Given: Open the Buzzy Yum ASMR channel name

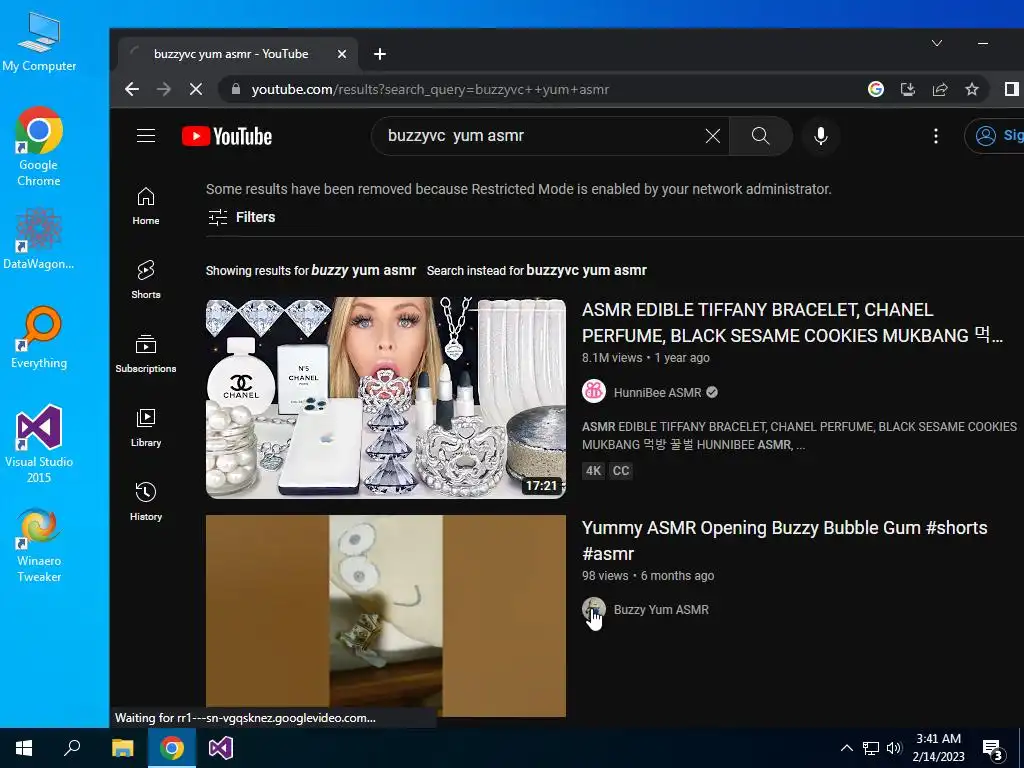Looking at the screenshot, I should click(x=661, y=609).
